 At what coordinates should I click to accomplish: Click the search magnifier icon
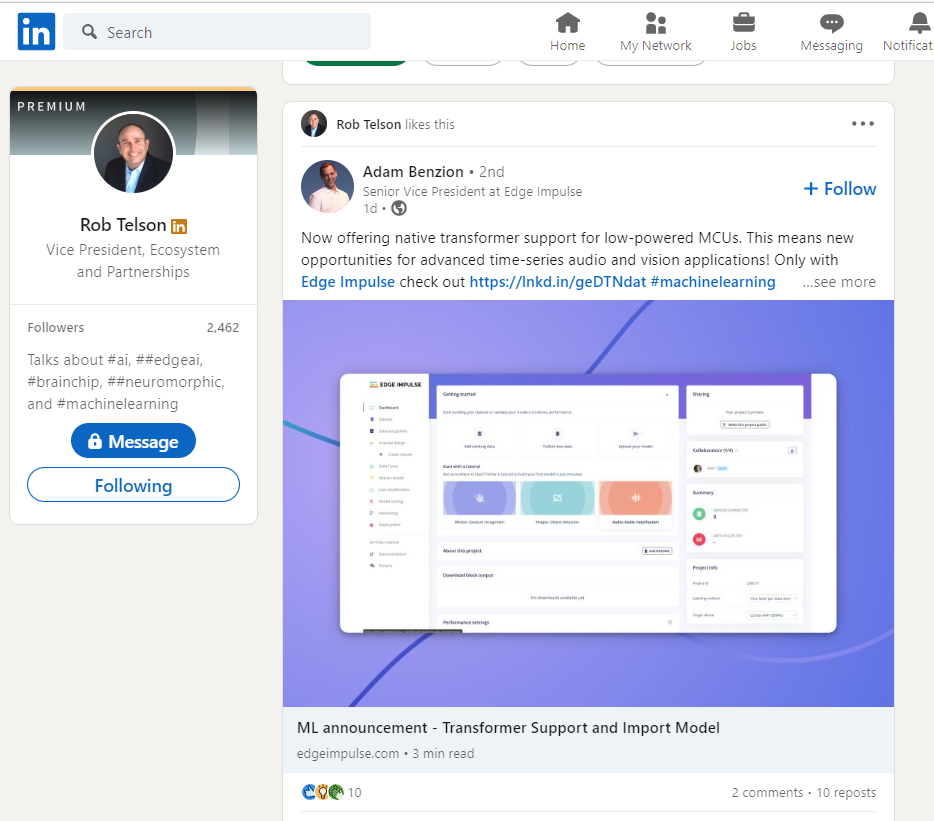coord(89,32)
